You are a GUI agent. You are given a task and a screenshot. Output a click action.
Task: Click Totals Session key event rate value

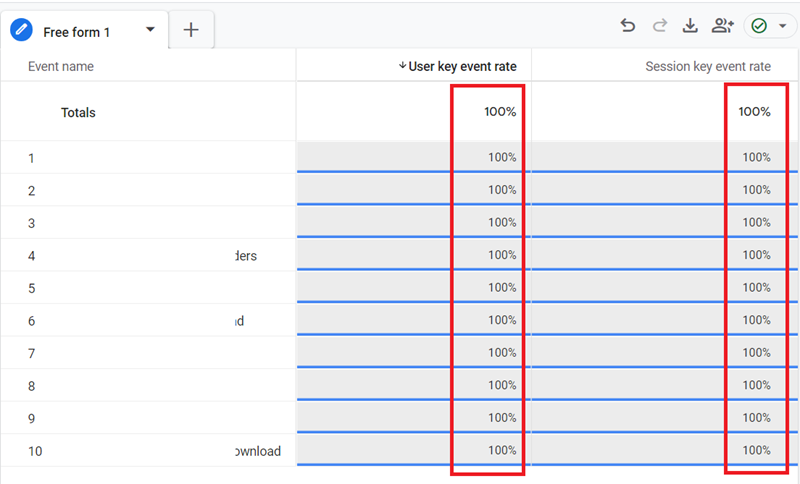(x=754, y=112)
